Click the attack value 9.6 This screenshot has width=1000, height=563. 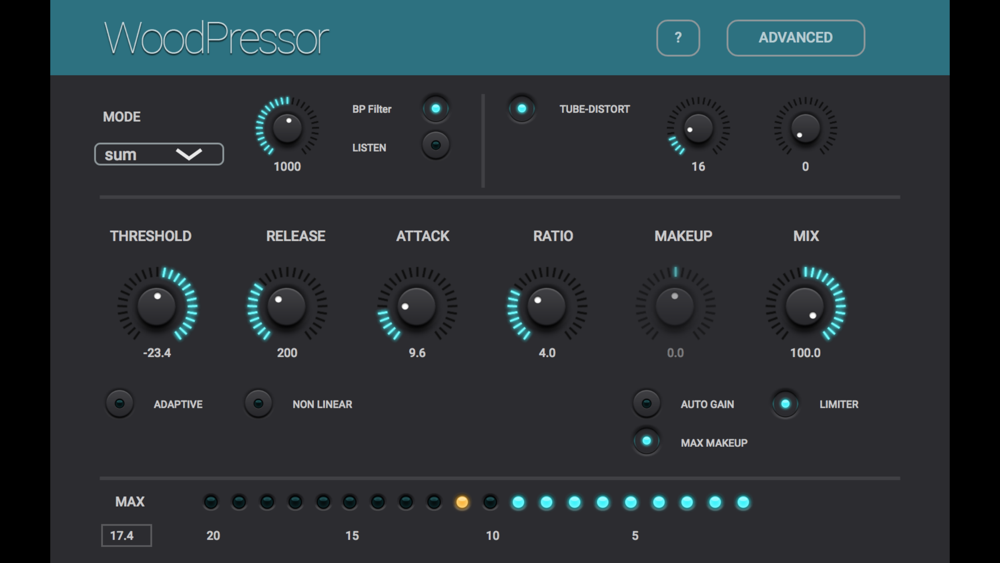(417, 353)
